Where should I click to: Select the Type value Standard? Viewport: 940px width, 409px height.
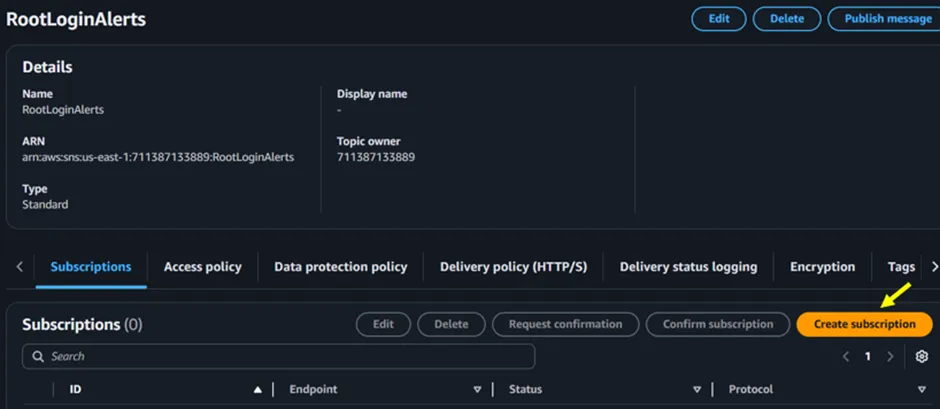click(x=45, y=204)
